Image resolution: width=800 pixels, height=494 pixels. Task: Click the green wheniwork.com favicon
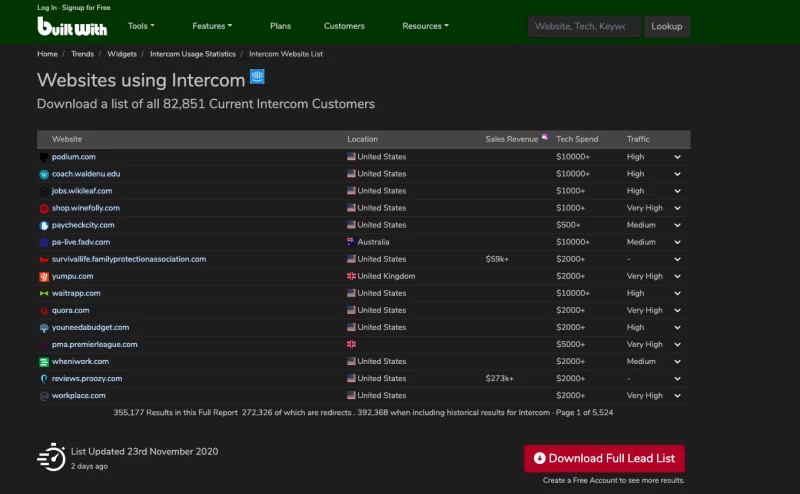tap(44, 361)
